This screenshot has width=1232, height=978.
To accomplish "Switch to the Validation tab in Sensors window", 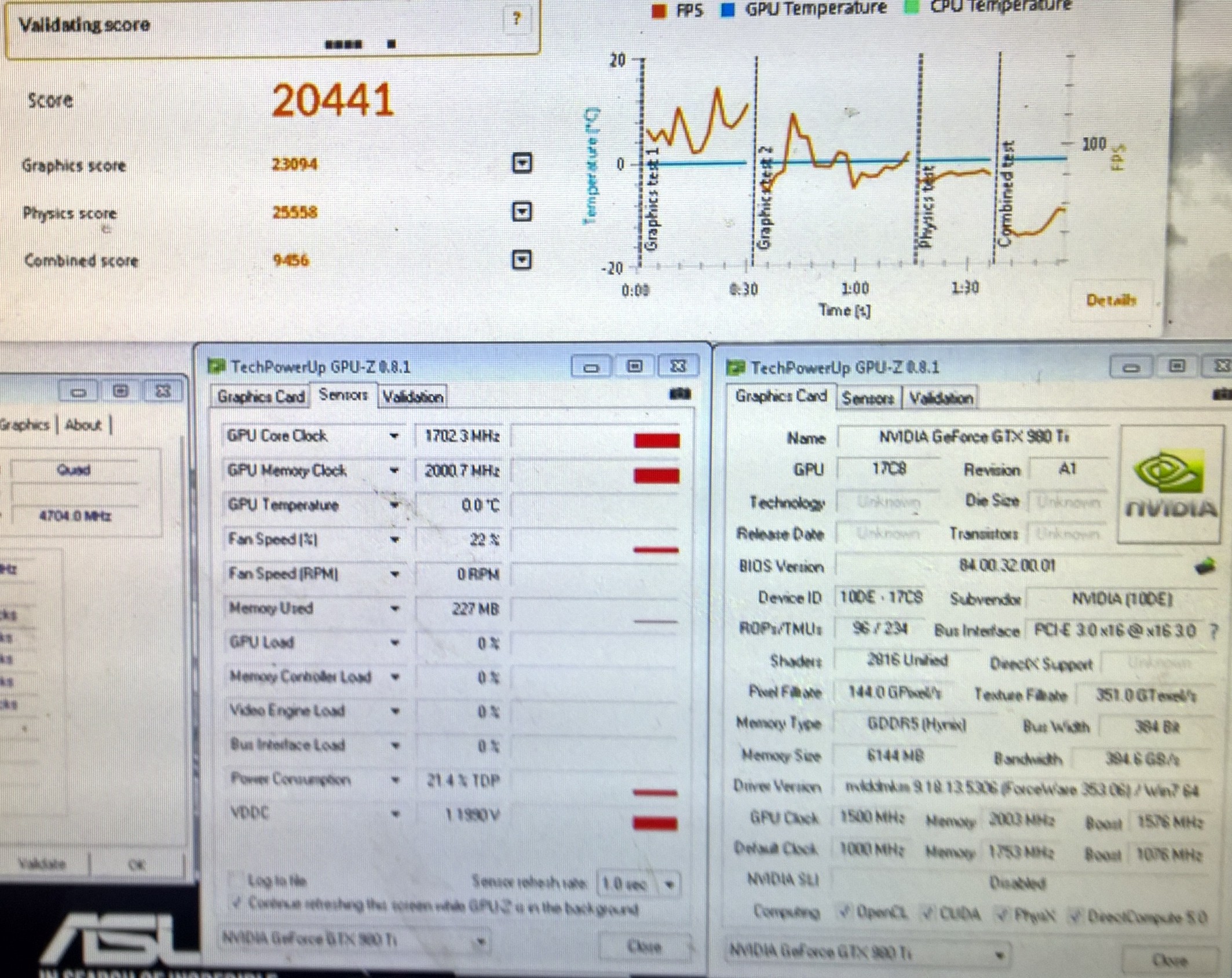I will [412, 397].
